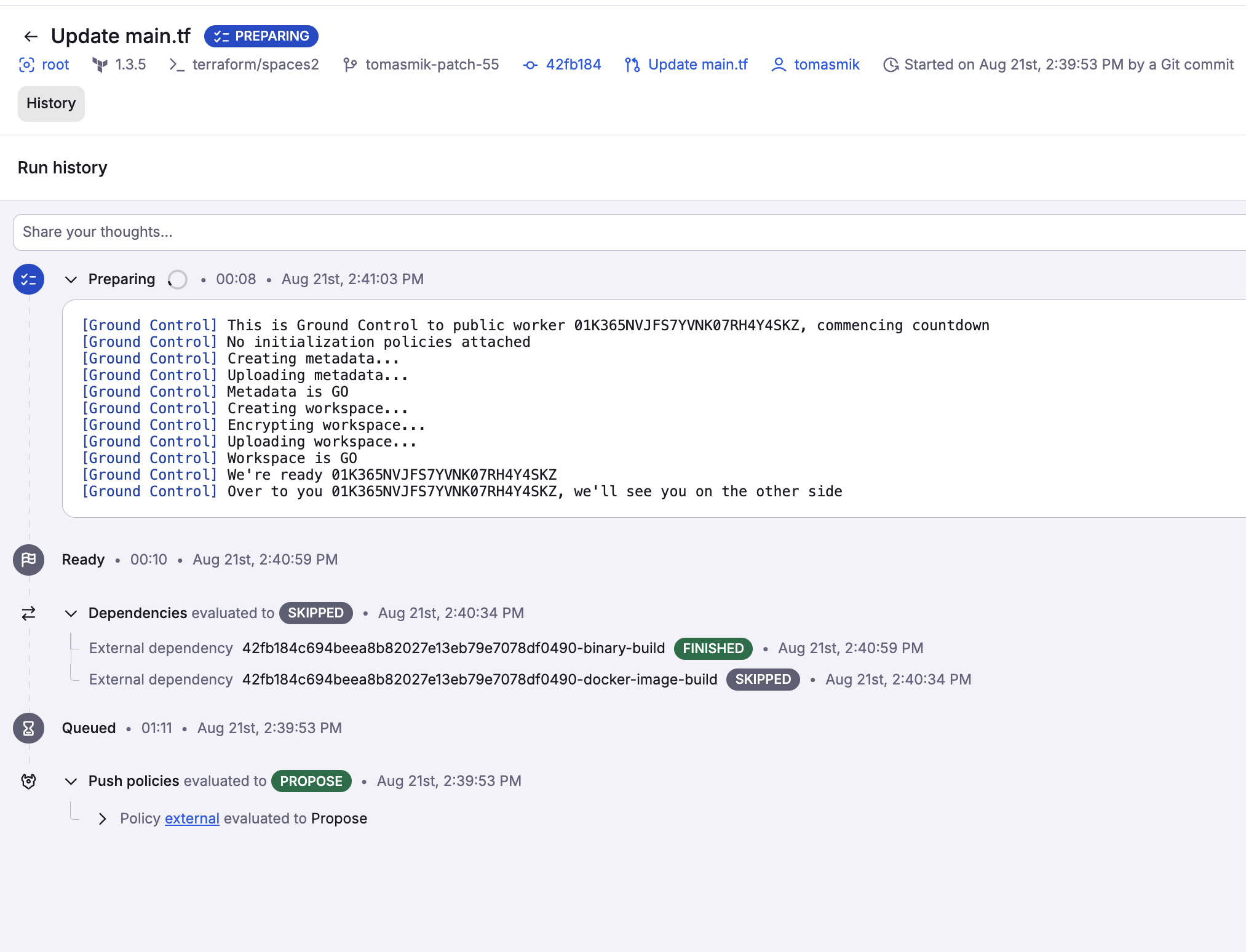Click the Preparing phase checklist icon
Image resolution: width=1246 pixels, height=952 pixels.
pos(28,279)
